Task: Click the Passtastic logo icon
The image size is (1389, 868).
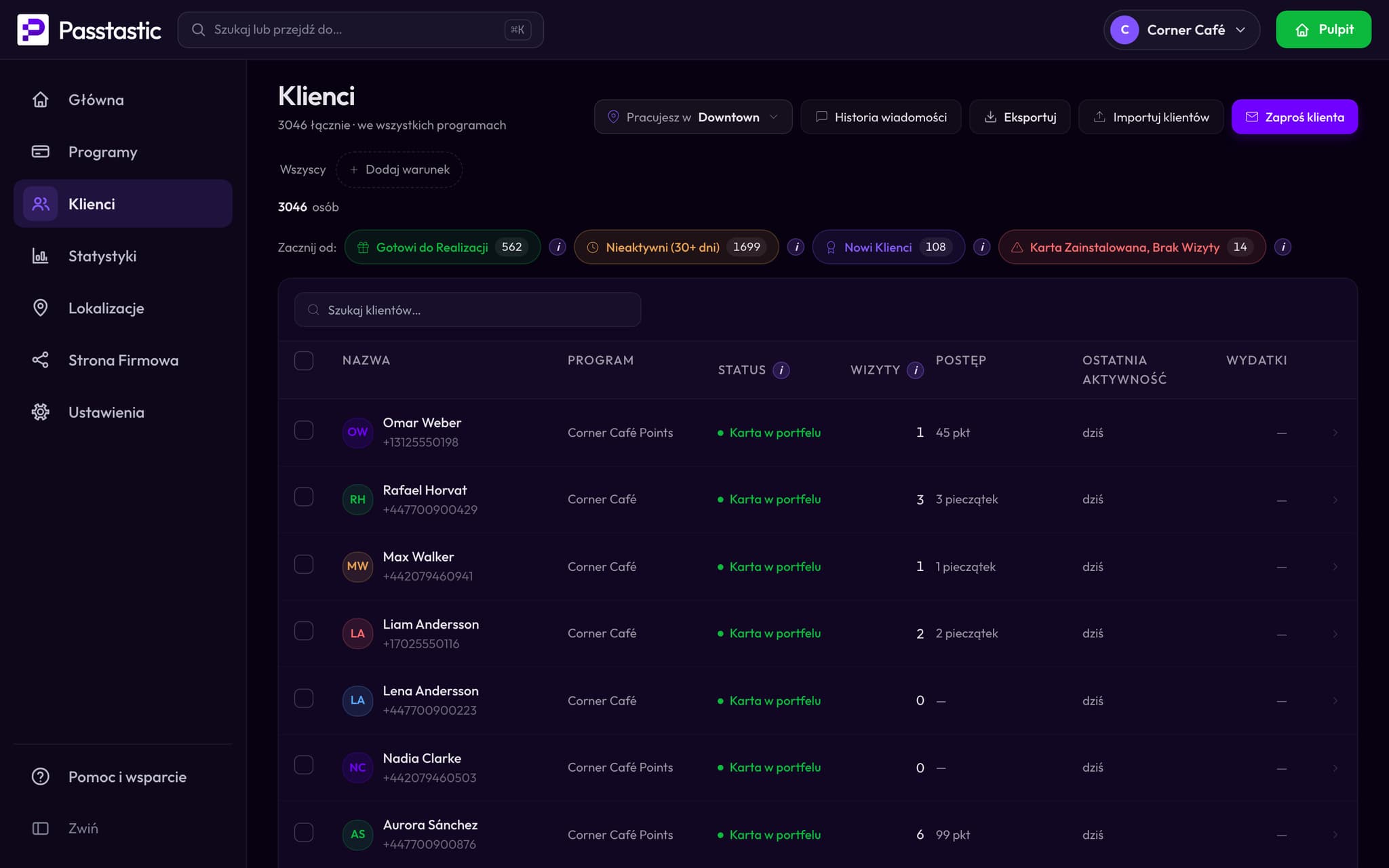Action: point(33,30)
